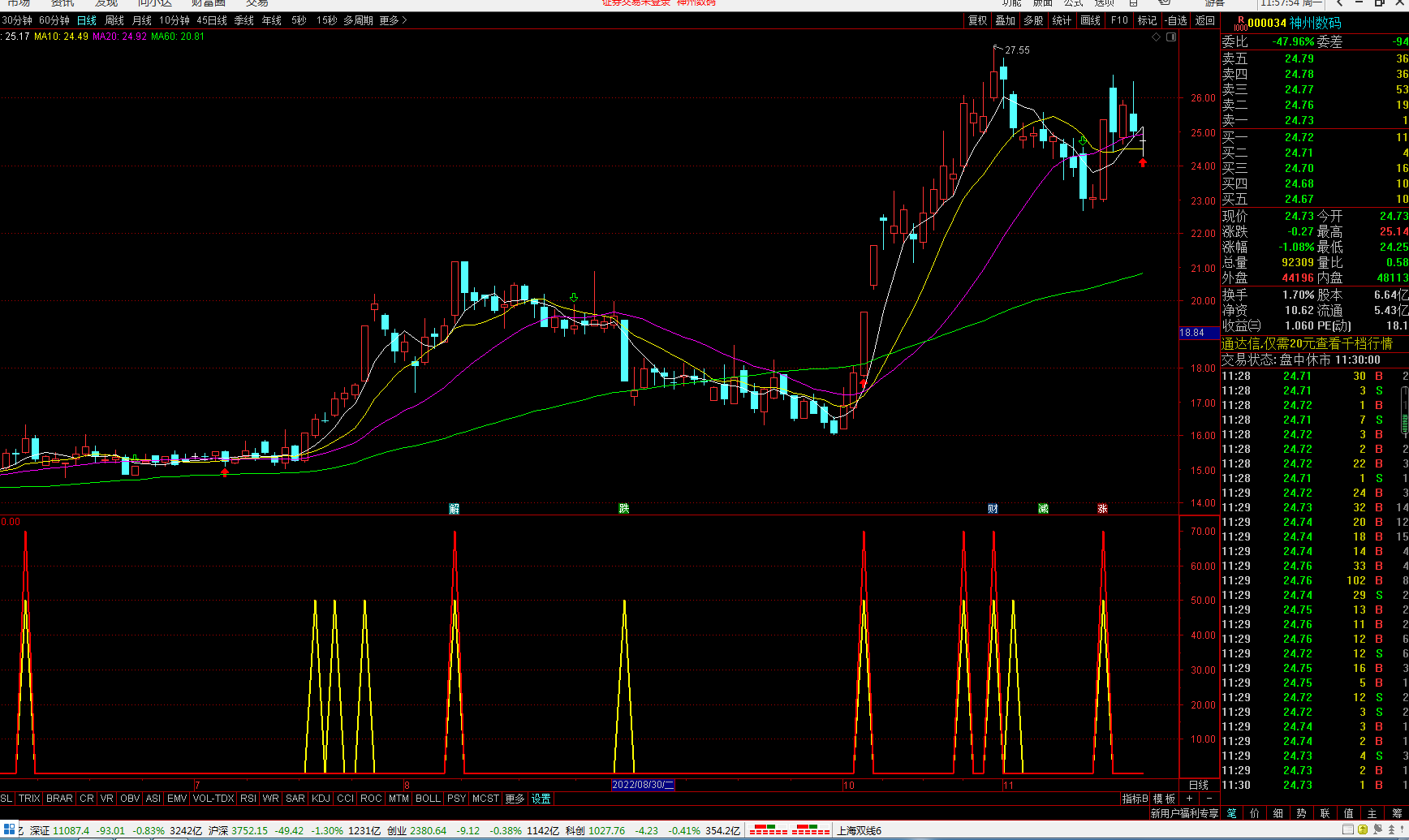Image resolution: width=1409 pixels, height=840 pixels.
Task: Open the 日线 period selector at bottom right
Action: [1199, 785]
